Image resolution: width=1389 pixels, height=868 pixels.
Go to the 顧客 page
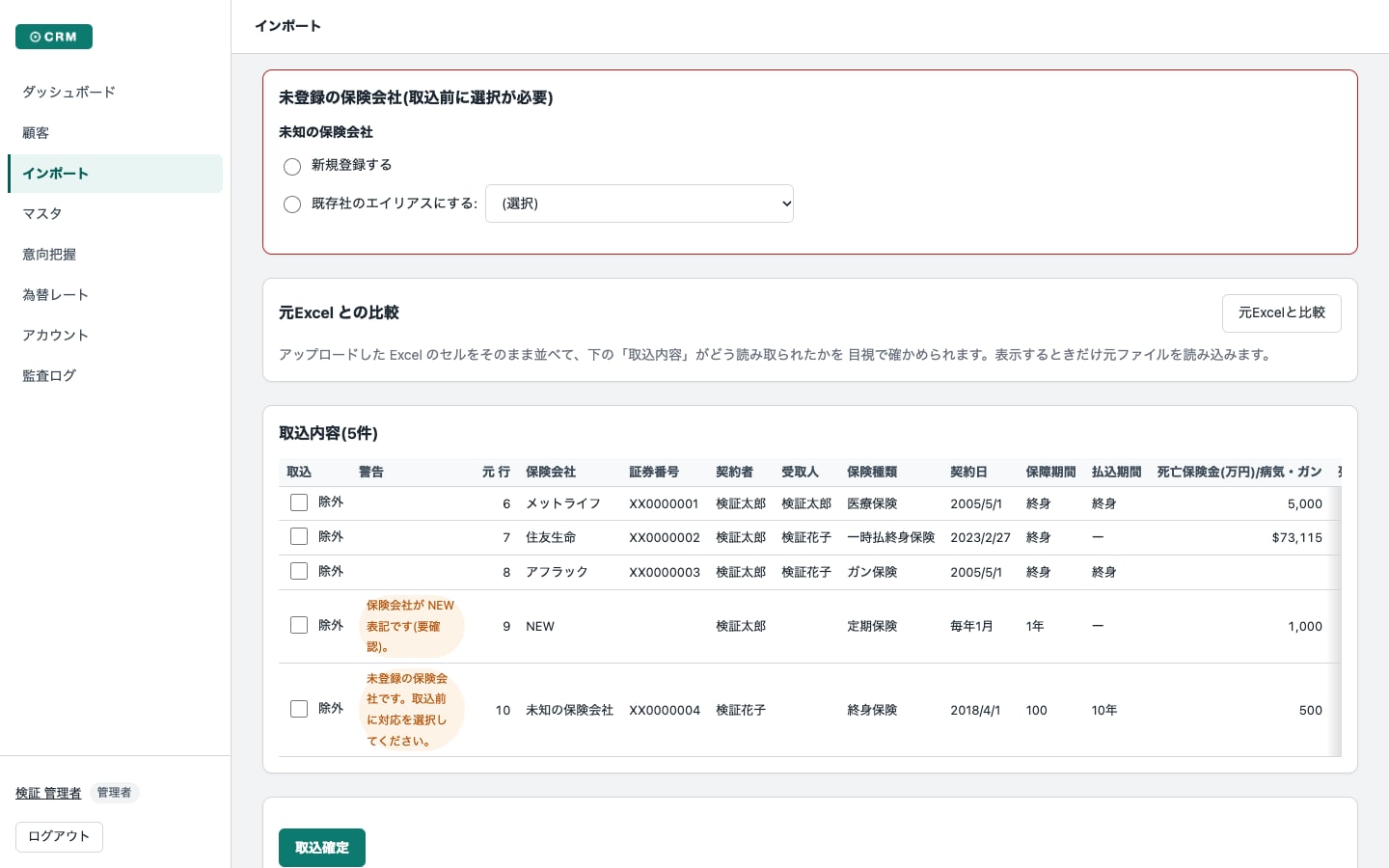pos(115,133)
